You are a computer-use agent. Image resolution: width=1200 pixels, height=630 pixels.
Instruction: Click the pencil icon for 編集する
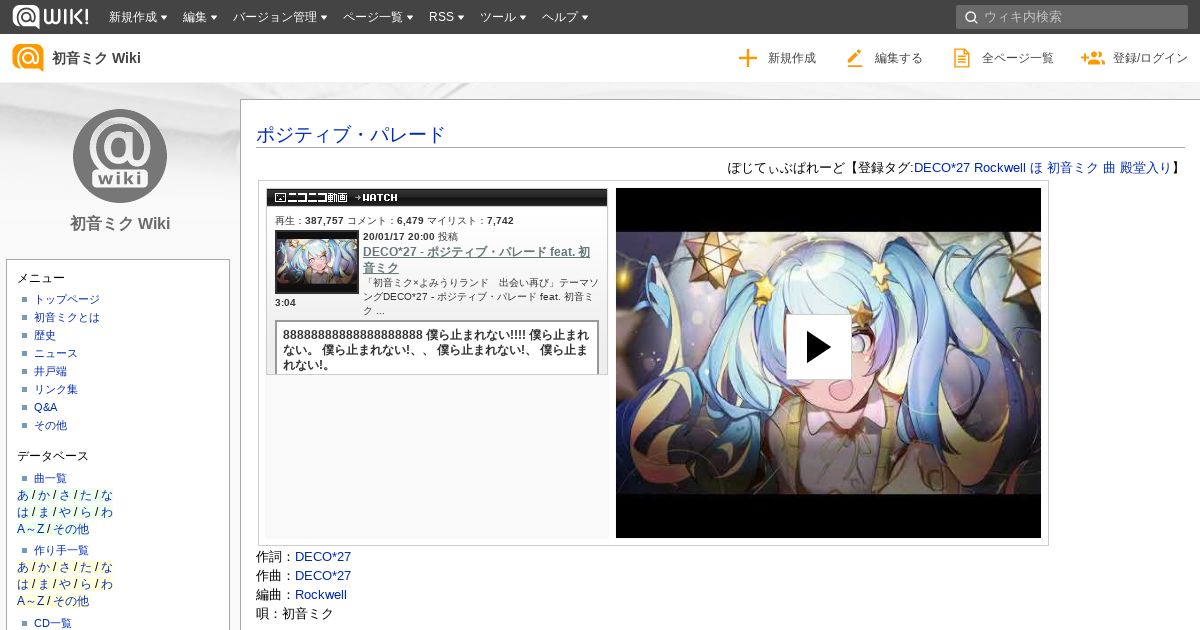[854, 58]
